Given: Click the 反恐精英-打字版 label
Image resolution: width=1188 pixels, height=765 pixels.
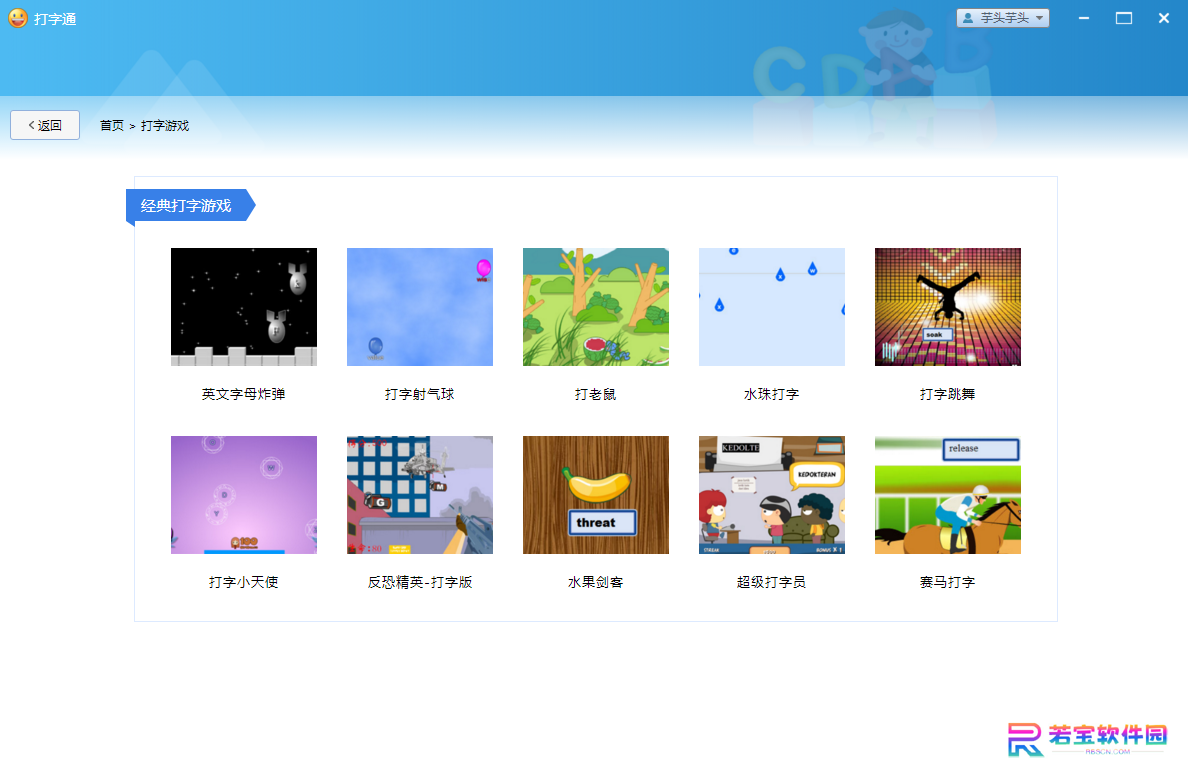Looking at the screenshot, I should [420, 582].
